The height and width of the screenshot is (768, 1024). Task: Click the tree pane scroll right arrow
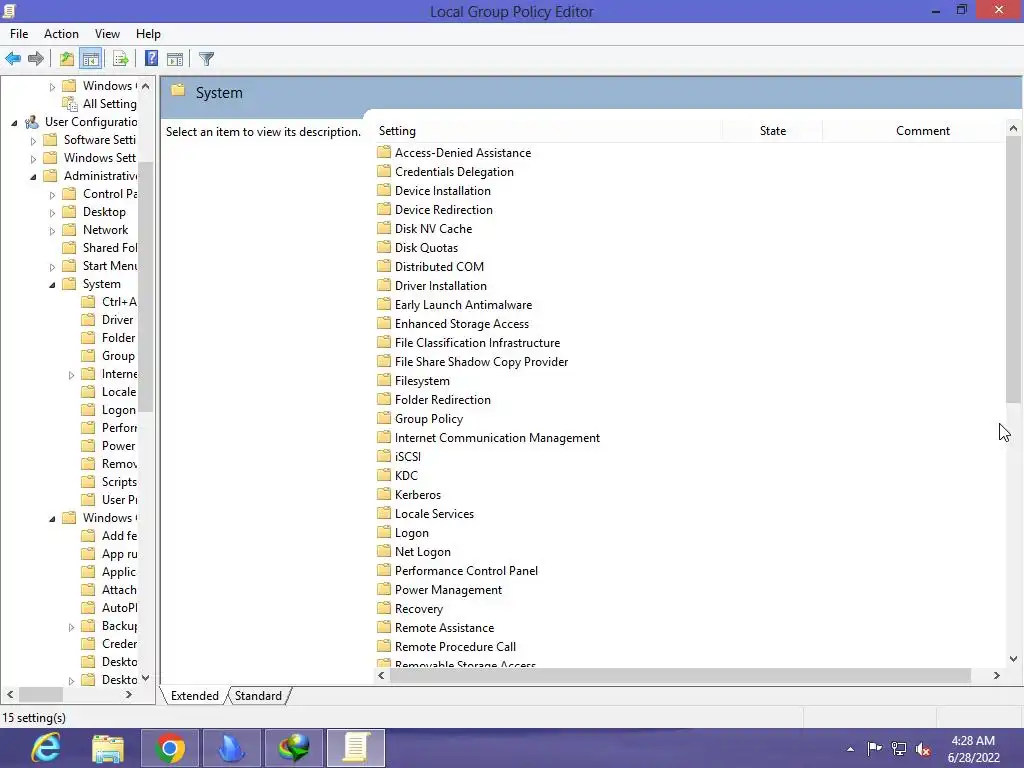(129, 695)
